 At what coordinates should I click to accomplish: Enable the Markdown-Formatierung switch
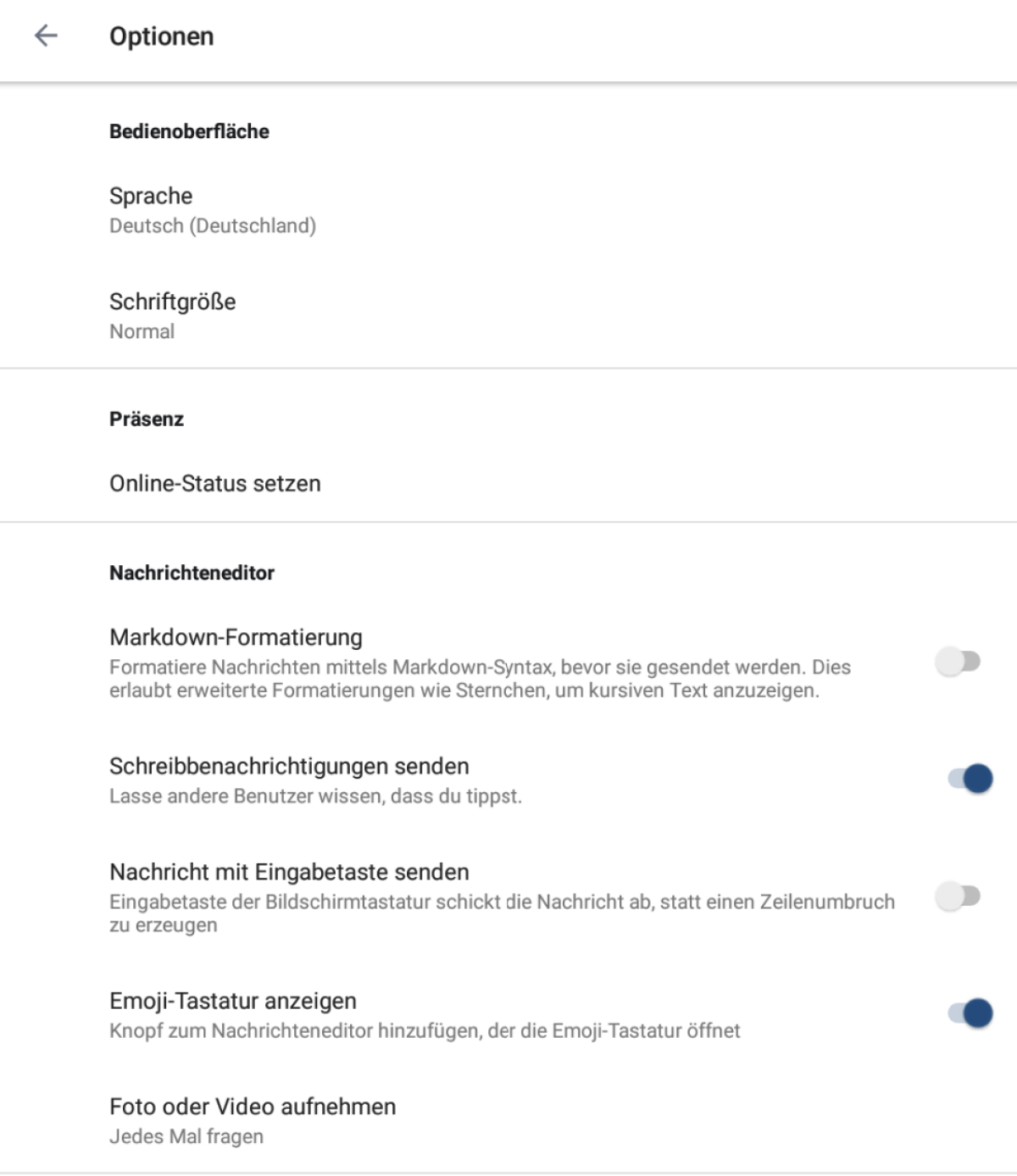(x=959, y=662)
